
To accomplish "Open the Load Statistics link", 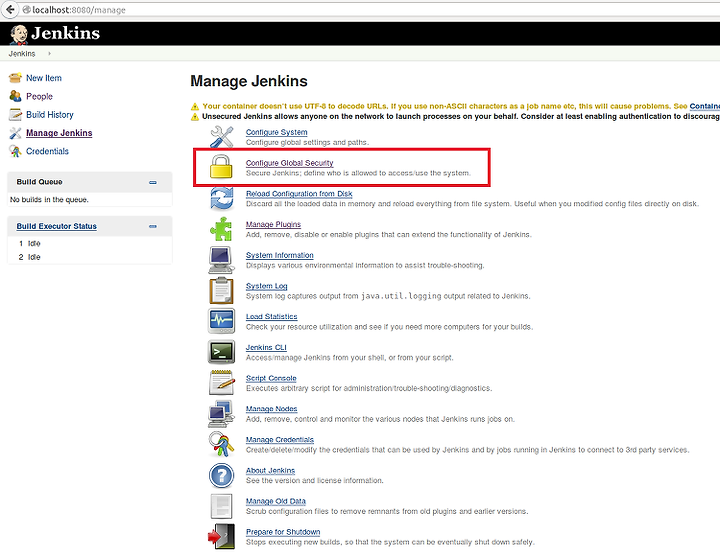I will [271, 317].
